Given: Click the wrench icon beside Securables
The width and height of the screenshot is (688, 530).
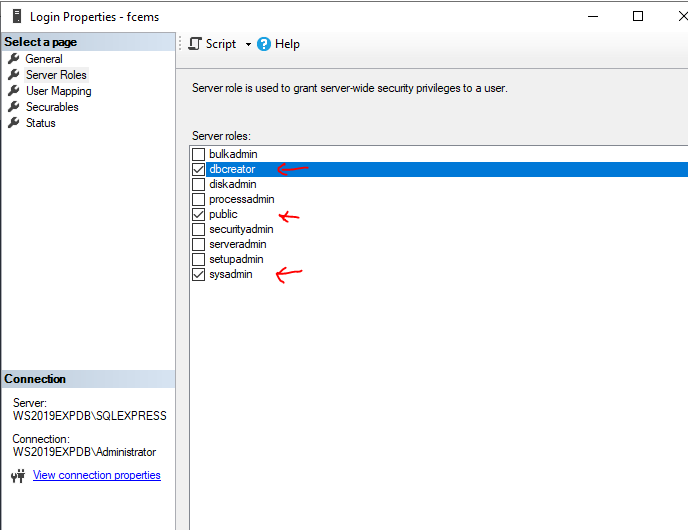Looking at the screenshot, I should point(14,107).
